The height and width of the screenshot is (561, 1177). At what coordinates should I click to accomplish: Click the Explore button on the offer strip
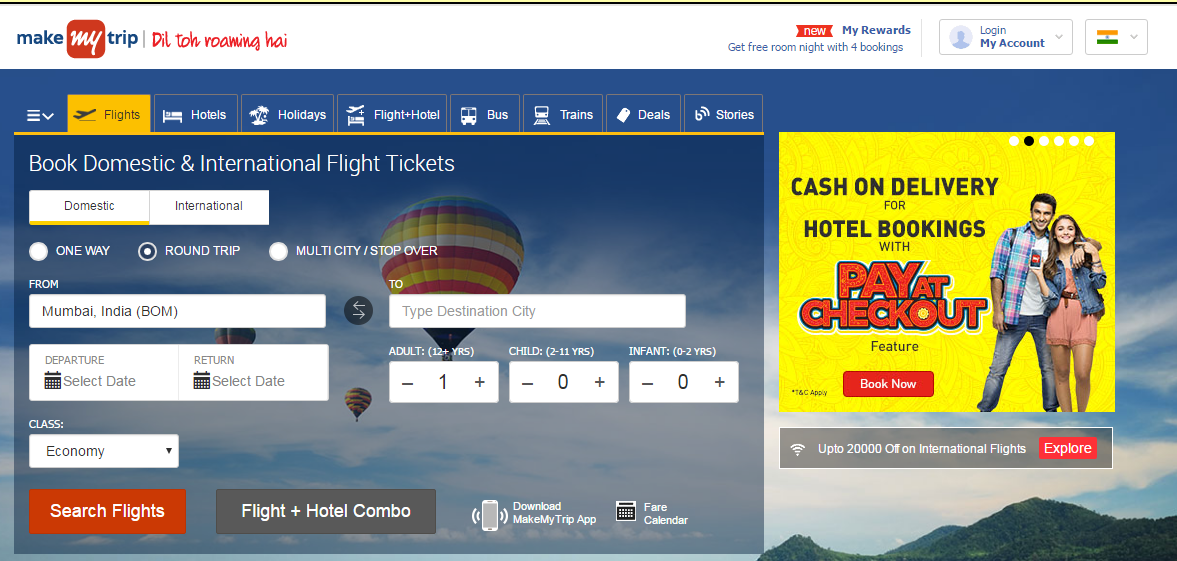[1067, 448]
